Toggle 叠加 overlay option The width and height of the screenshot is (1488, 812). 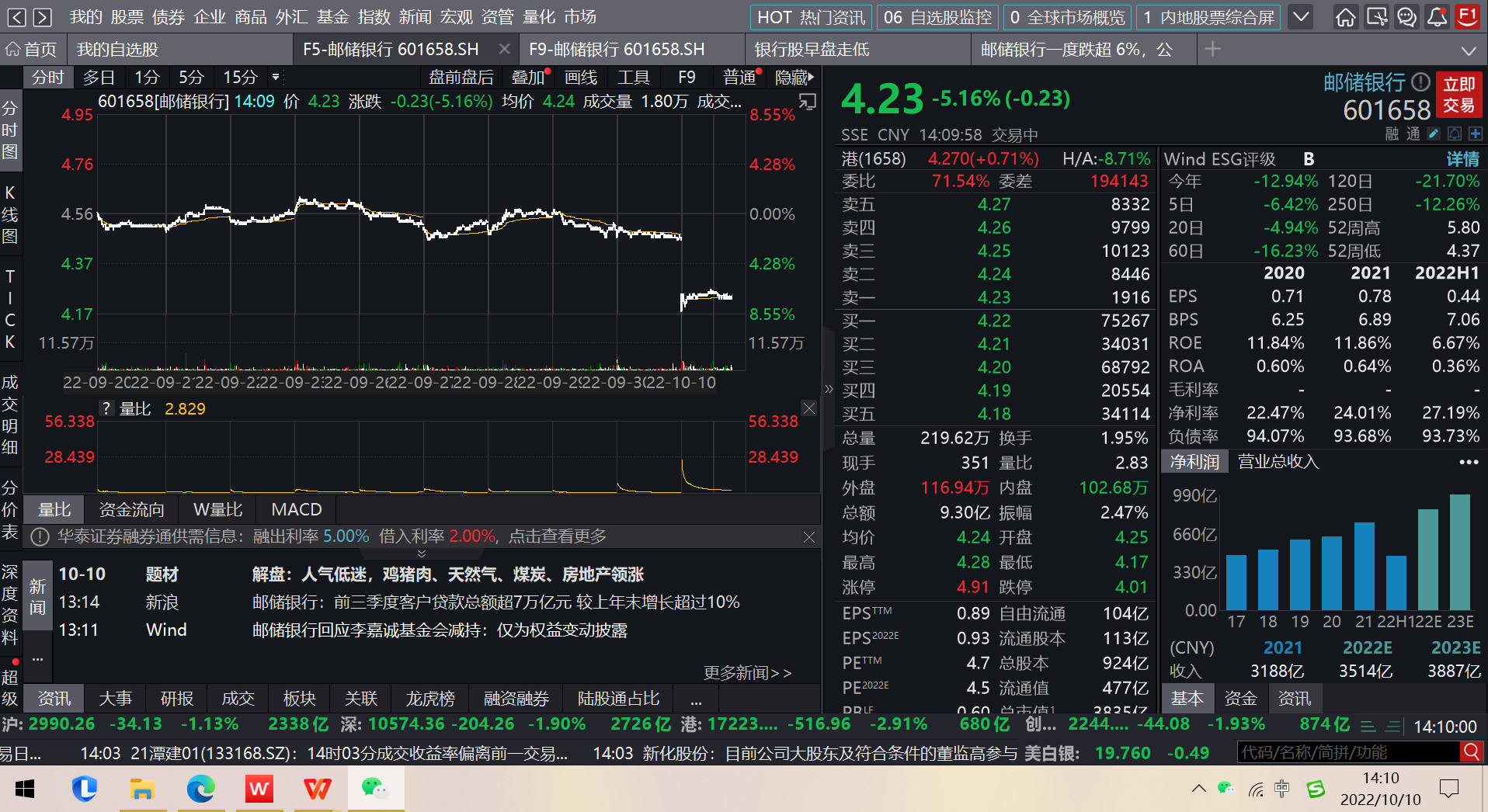[530, 78]
